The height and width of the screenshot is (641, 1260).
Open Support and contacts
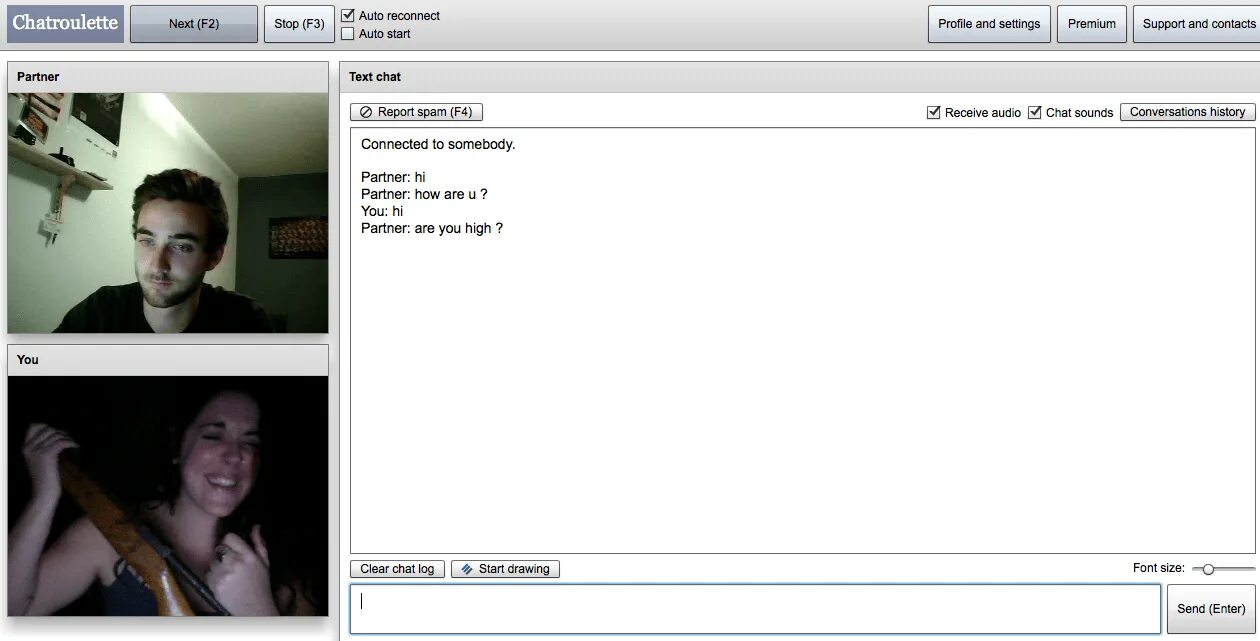coord(1196,24)
